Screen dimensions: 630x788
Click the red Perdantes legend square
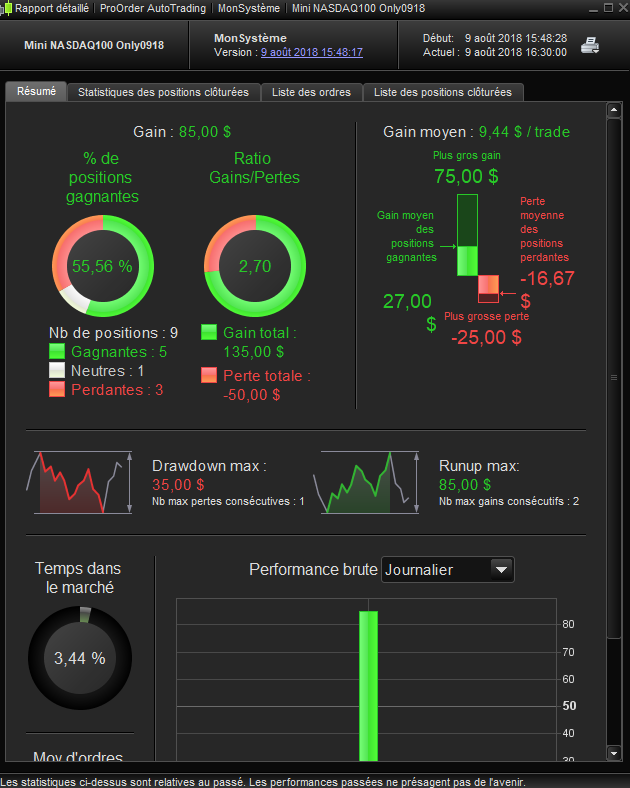point(57,389)
